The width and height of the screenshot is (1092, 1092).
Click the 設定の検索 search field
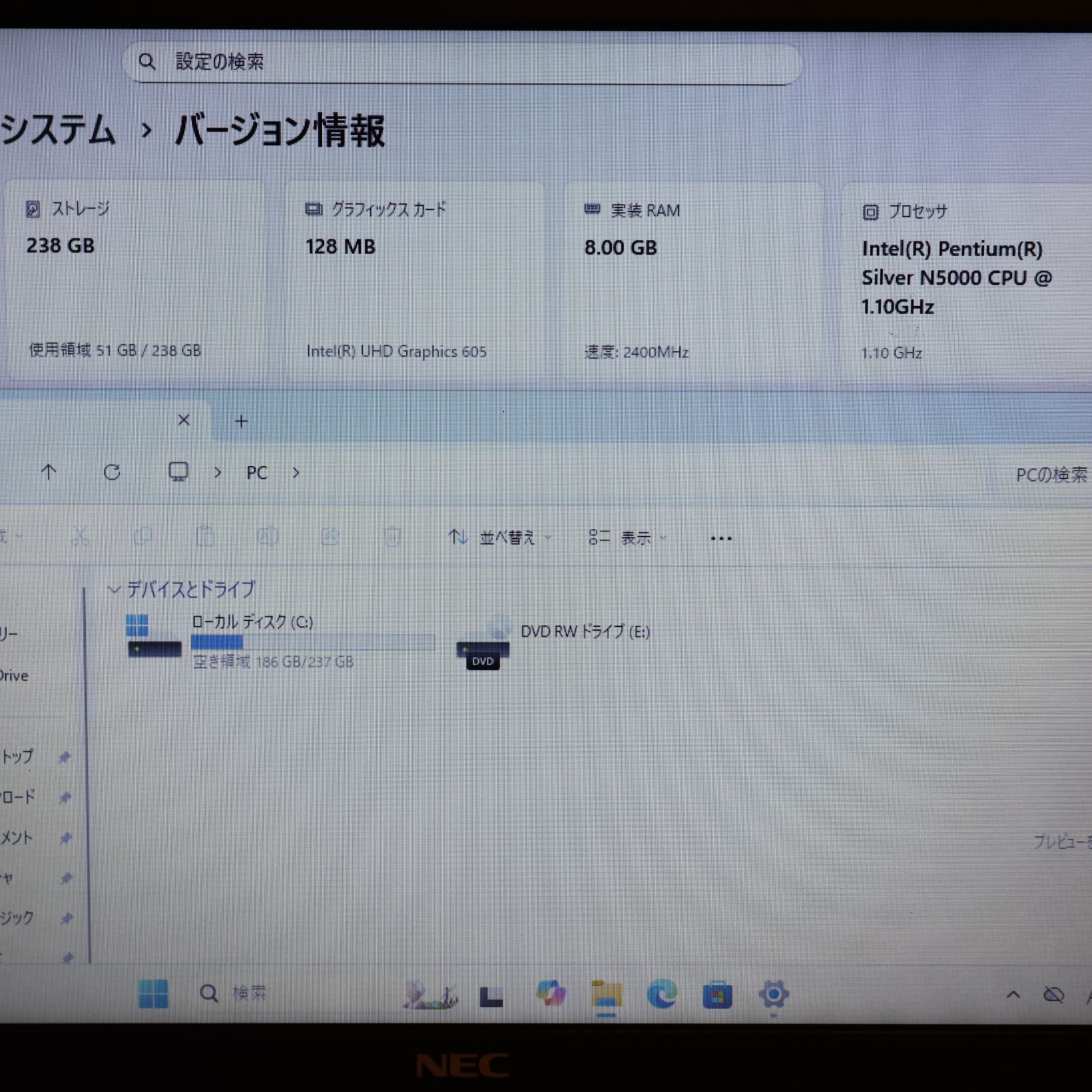pos(464,61)
